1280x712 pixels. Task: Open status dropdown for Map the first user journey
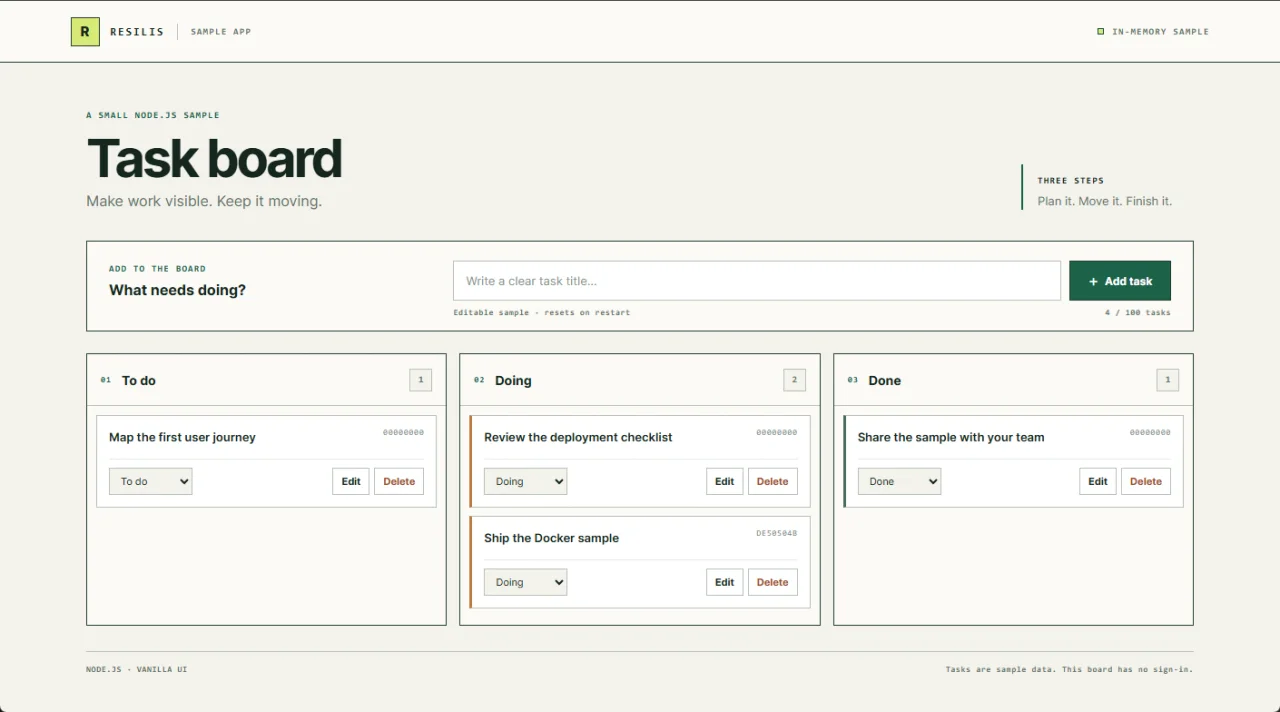[x=150, y=481]
